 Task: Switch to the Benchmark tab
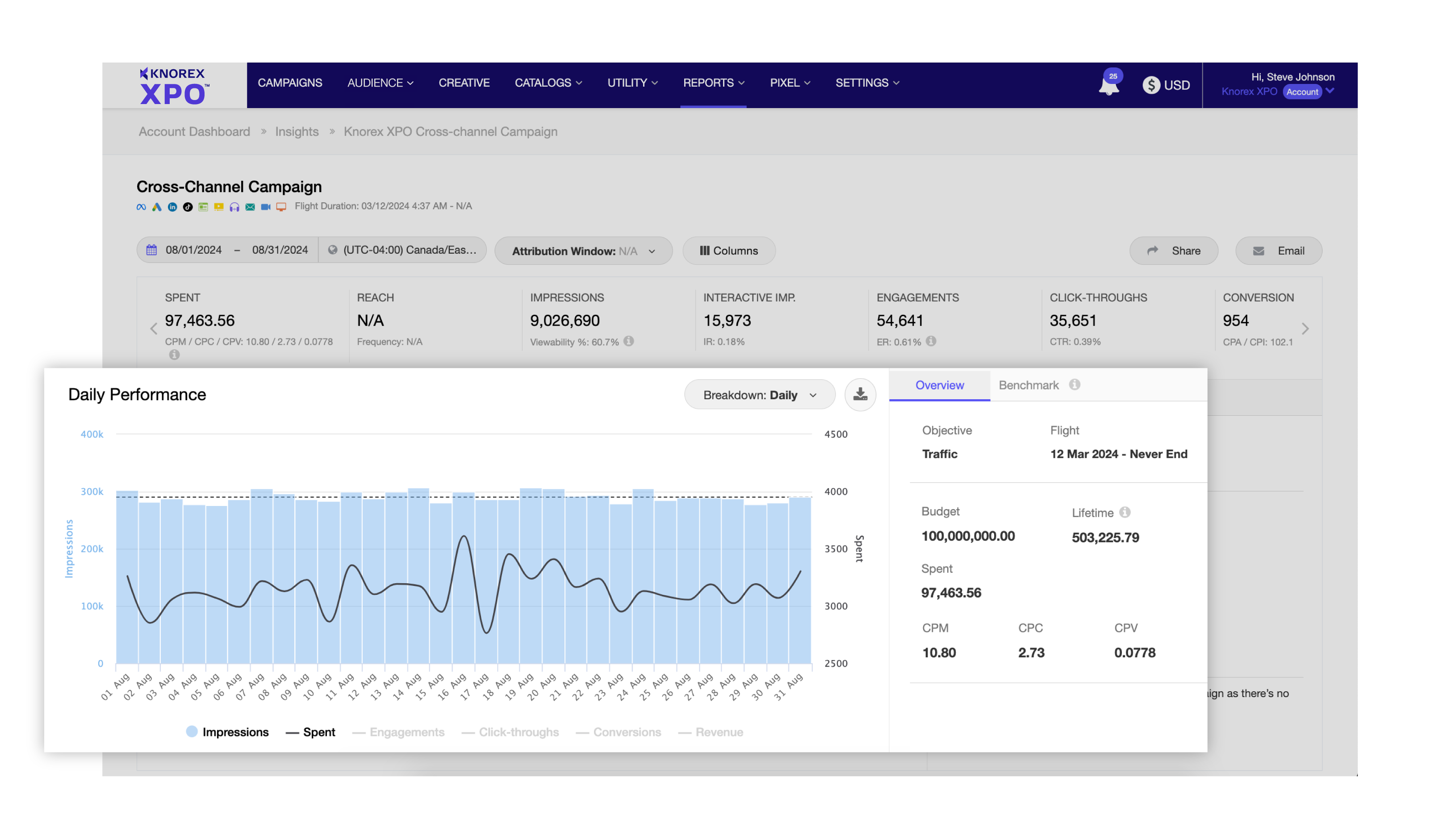point(1028,384)
